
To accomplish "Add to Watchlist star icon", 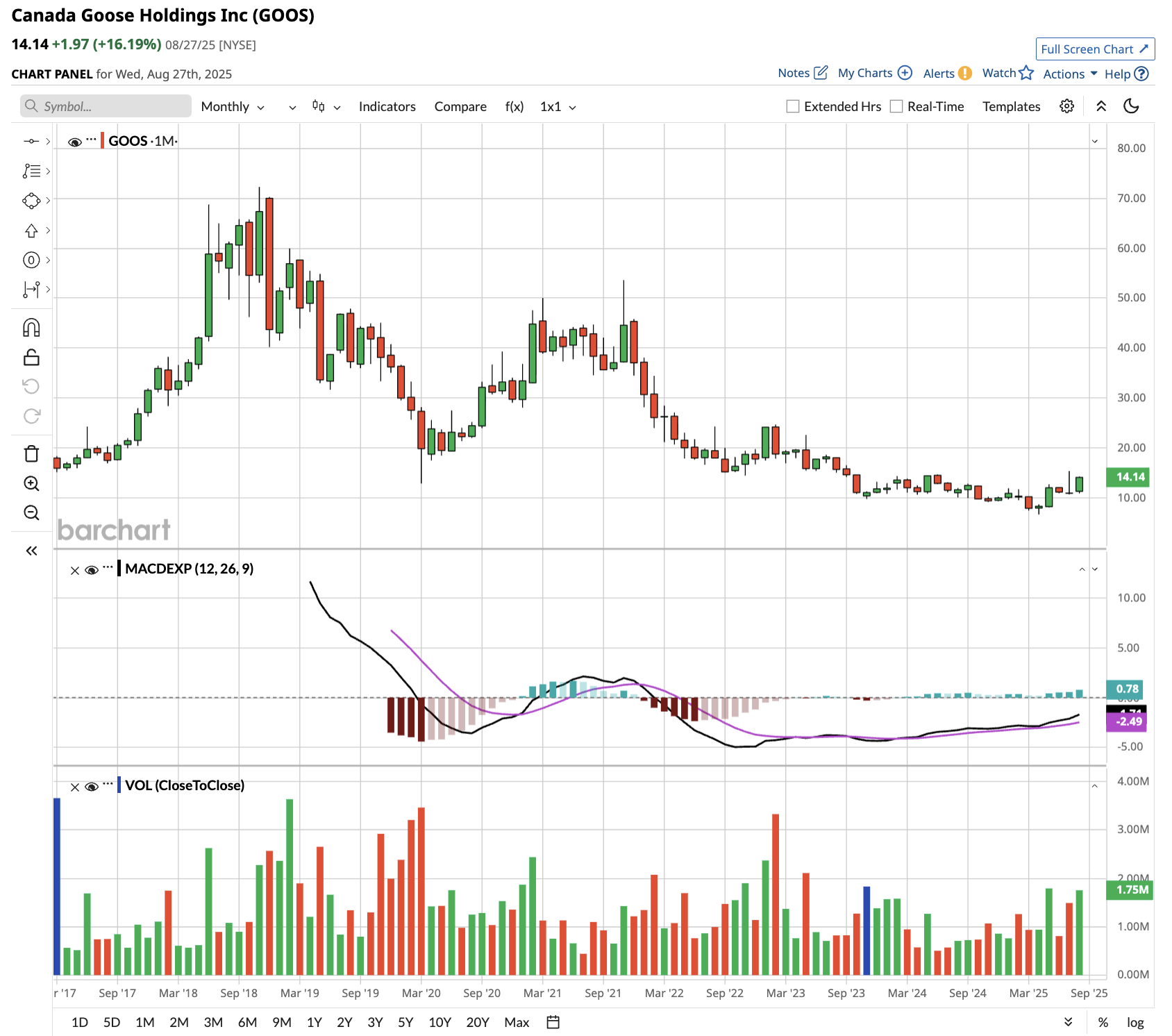I will (1026, 73).
